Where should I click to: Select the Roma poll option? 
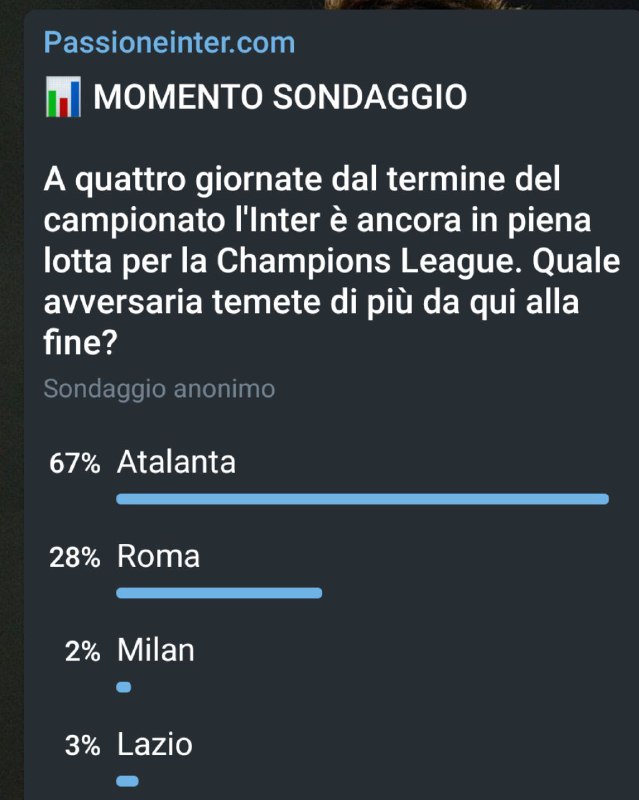[x=158, y=556]
